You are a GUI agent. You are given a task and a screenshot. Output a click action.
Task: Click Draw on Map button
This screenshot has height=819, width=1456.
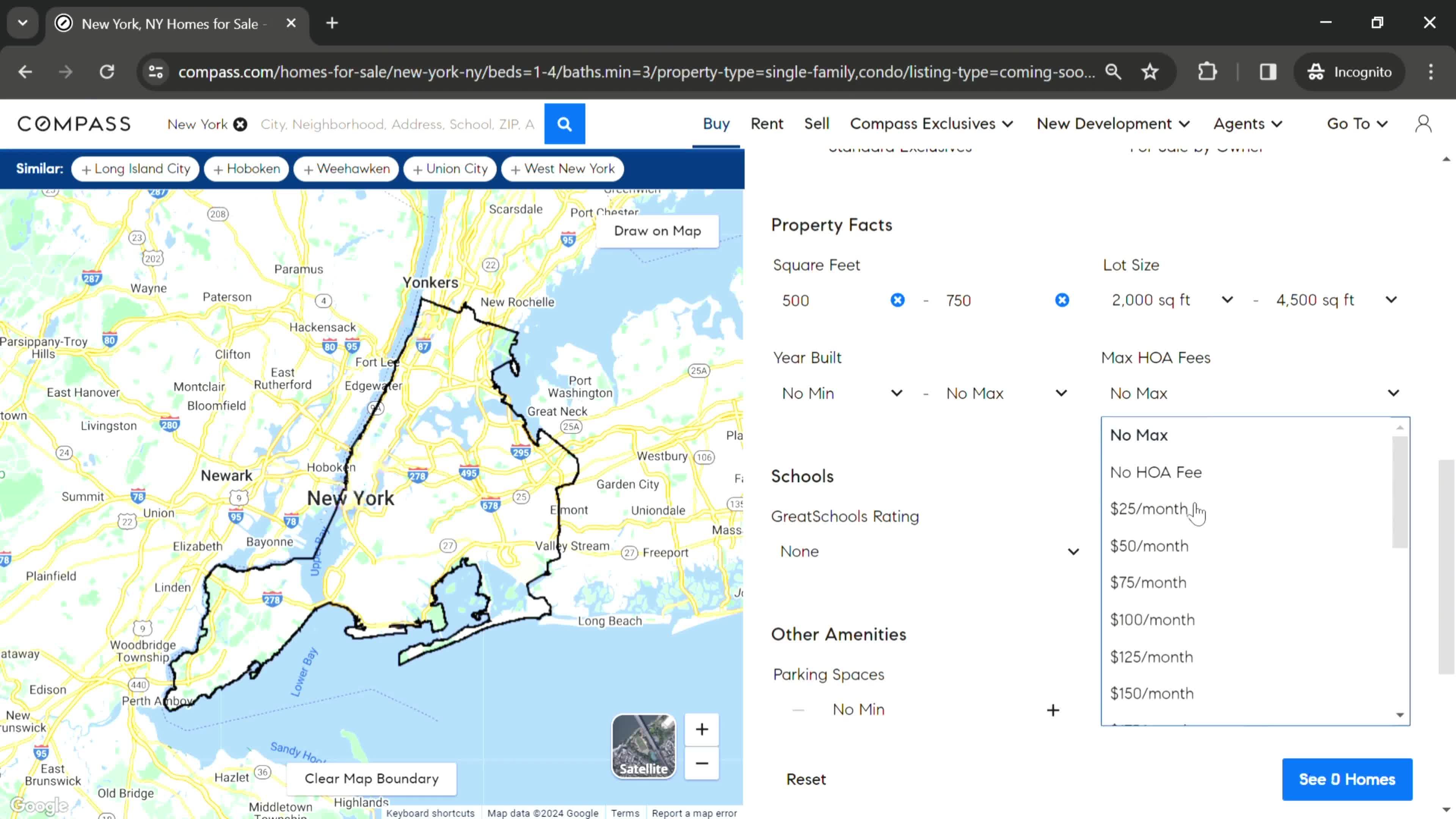657,231
